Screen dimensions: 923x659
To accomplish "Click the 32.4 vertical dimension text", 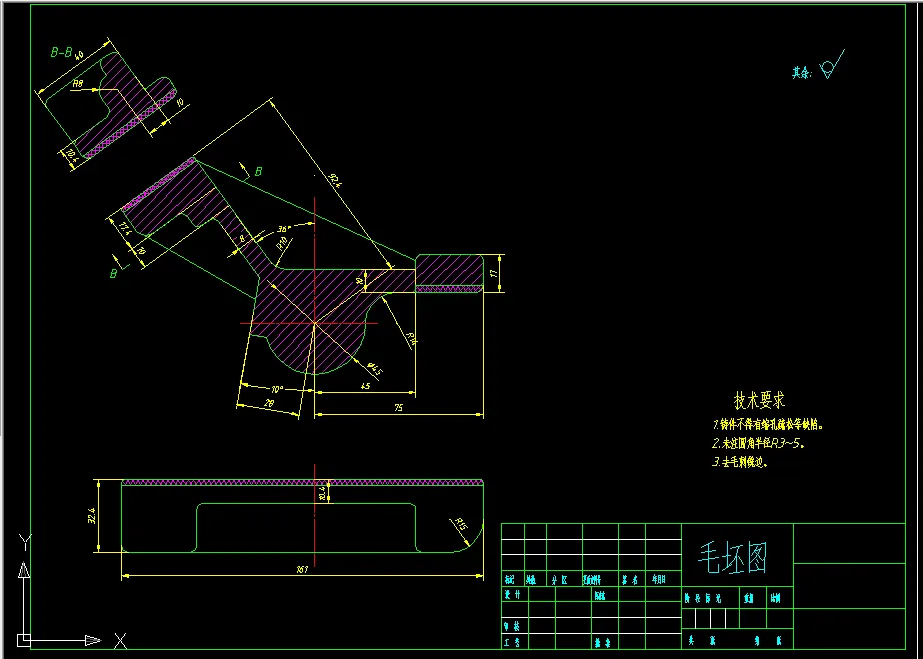I will pos(92,517).
